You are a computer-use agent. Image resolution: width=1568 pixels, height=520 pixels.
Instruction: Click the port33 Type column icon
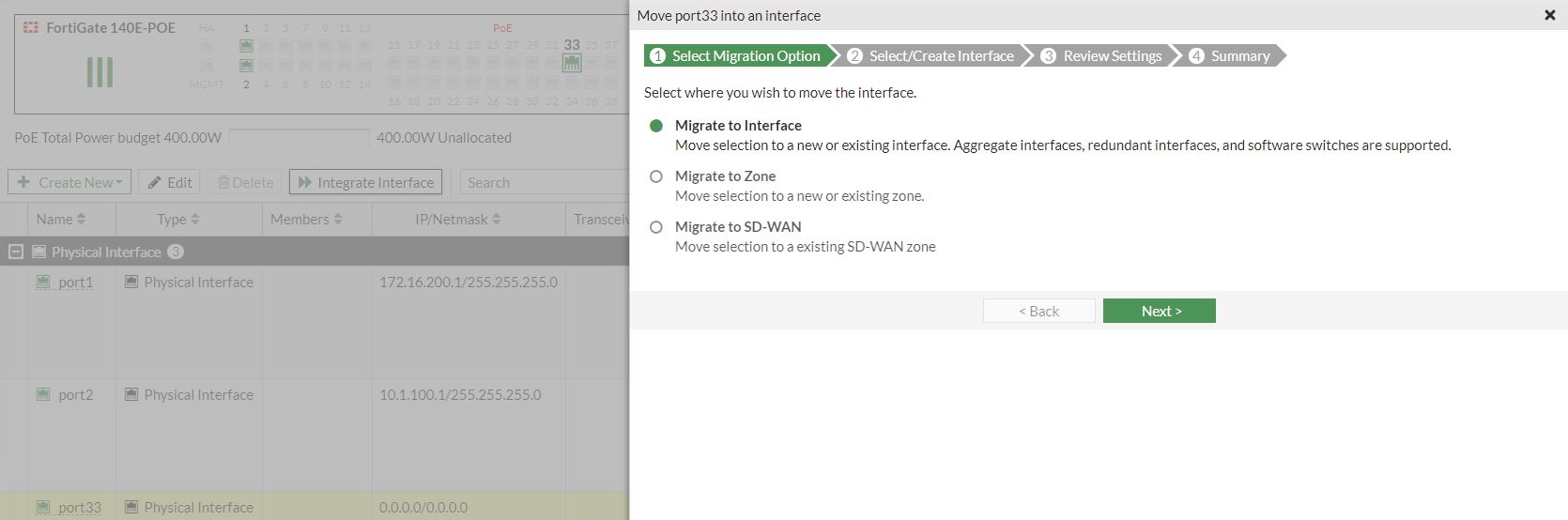point(131,507)
